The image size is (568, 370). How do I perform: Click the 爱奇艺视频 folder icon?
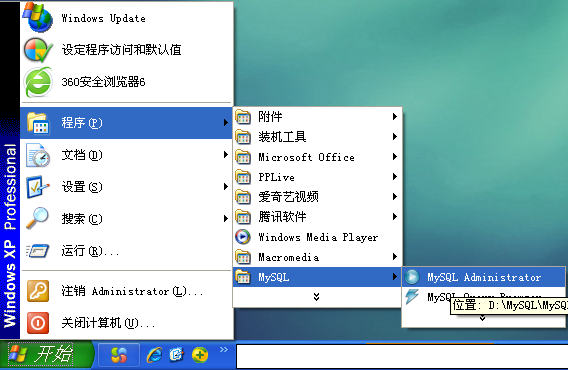tap(243, 197)
